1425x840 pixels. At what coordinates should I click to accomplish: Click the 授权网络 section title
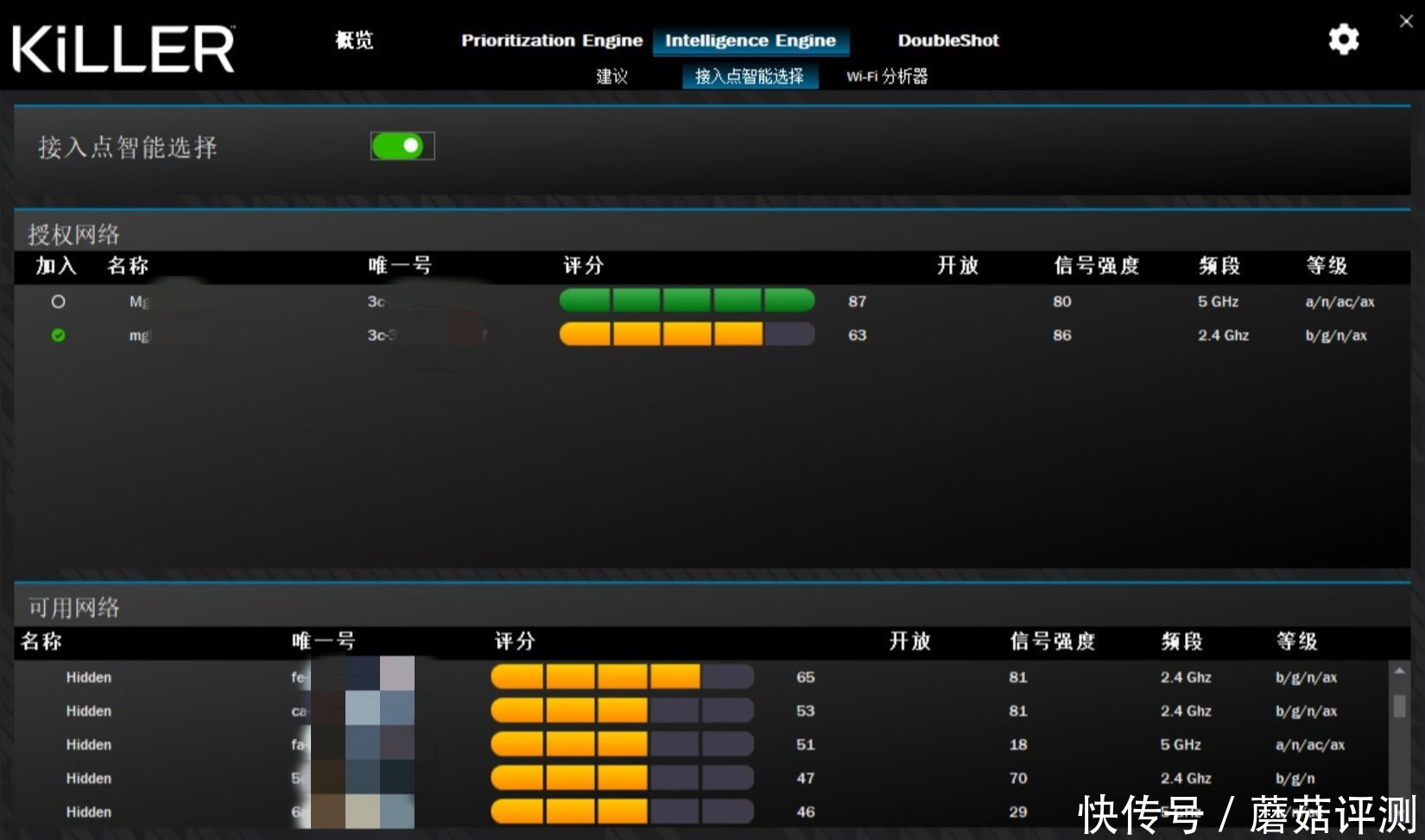pos(73,234)
